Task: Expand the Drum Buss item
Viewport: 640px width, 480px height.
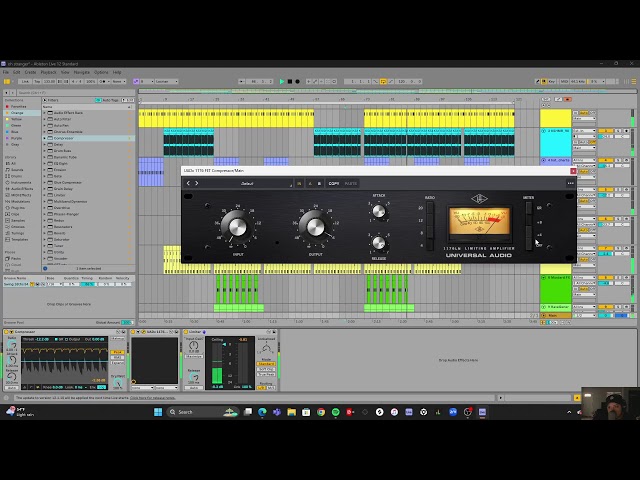Action: (x=44, y=151)
